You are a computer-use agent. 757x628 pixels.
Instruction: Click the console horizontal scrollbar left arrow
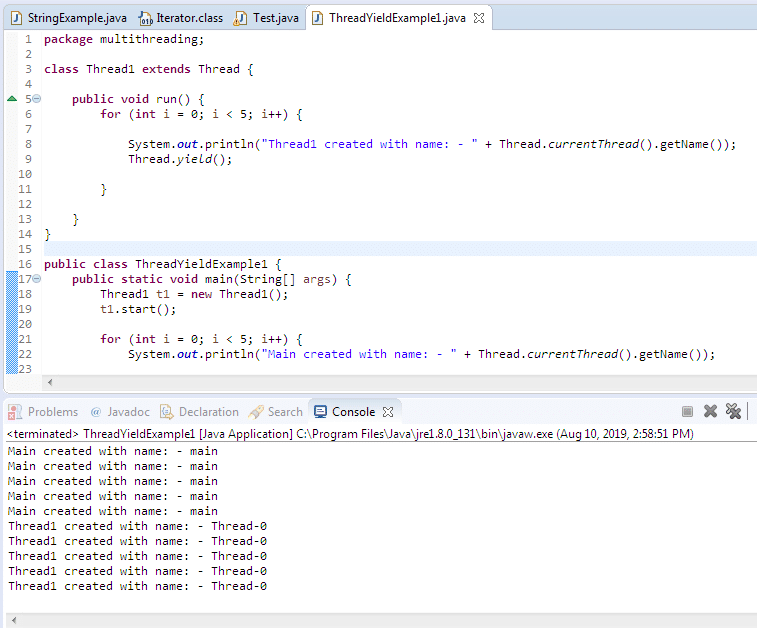pos(12,620)
